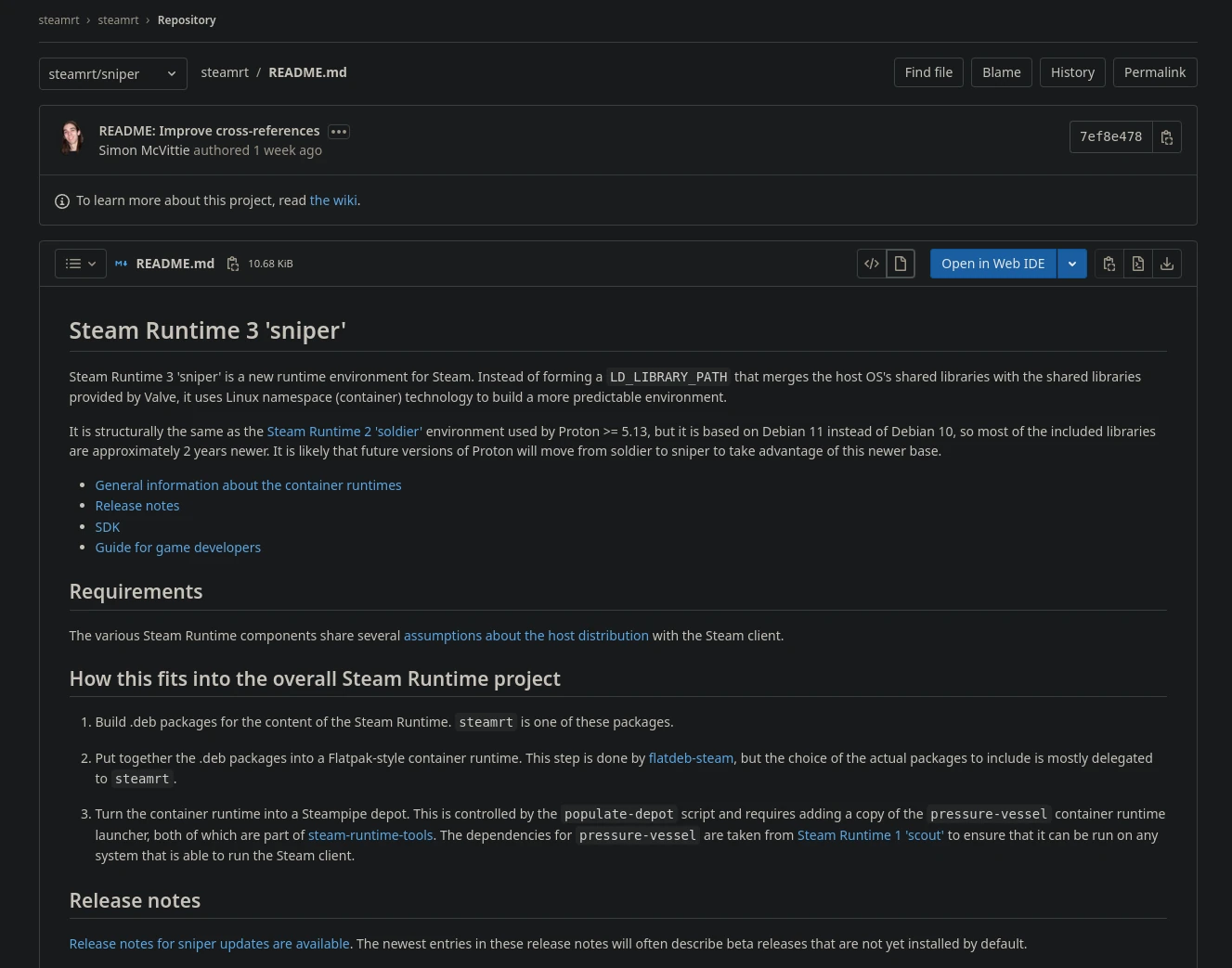Click Markdown file type icon

pyautogui.click(x=122, y=264)
